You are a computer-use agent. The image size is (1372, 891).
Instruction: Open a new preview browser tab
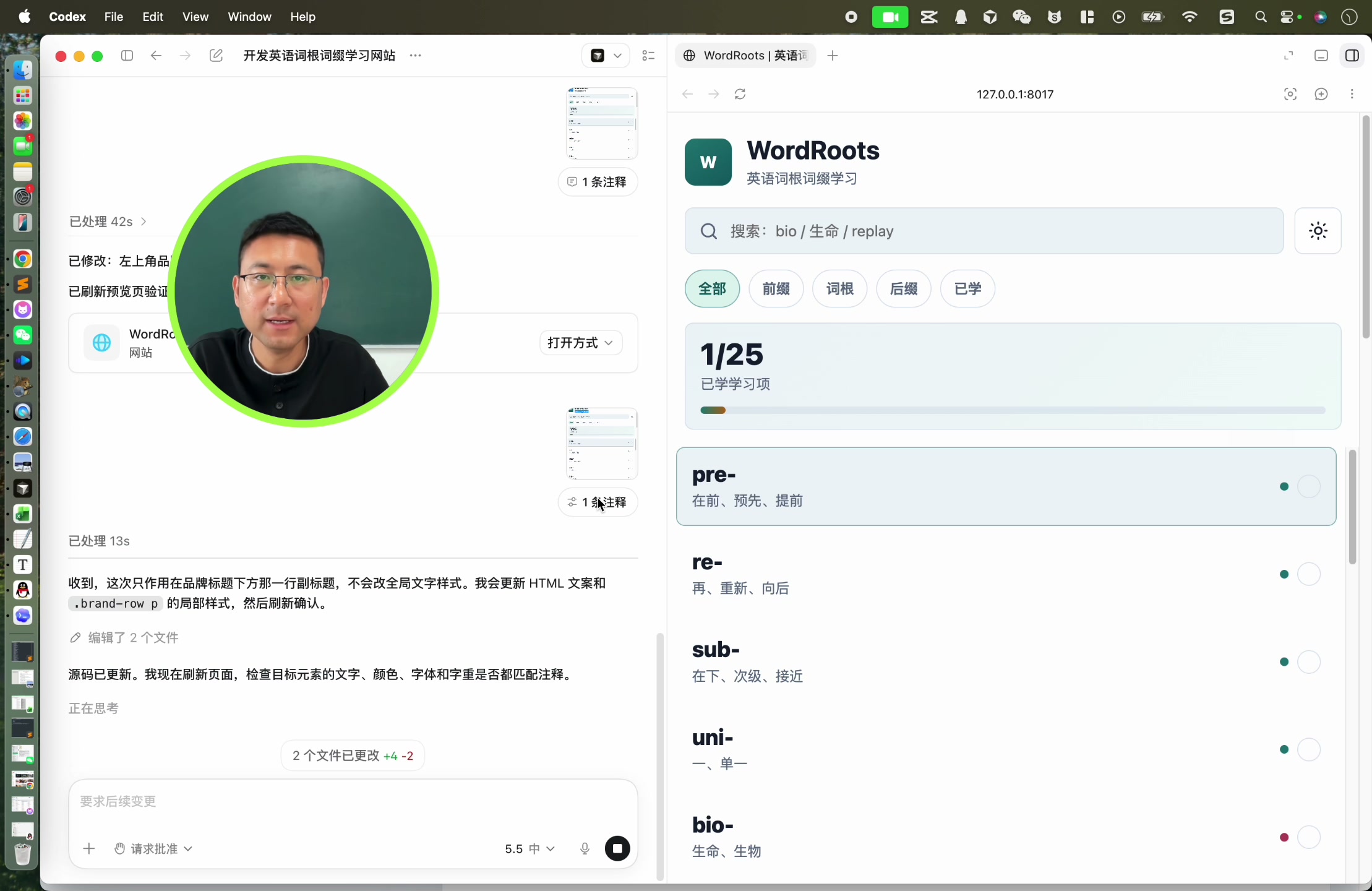[833, 56]
